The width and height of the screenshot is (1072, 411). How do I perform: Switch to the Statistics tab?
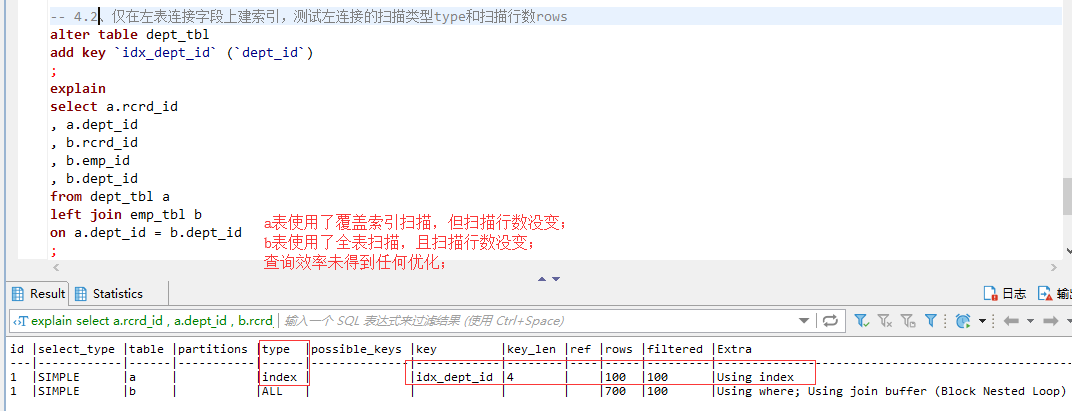[x=109, y=293]
